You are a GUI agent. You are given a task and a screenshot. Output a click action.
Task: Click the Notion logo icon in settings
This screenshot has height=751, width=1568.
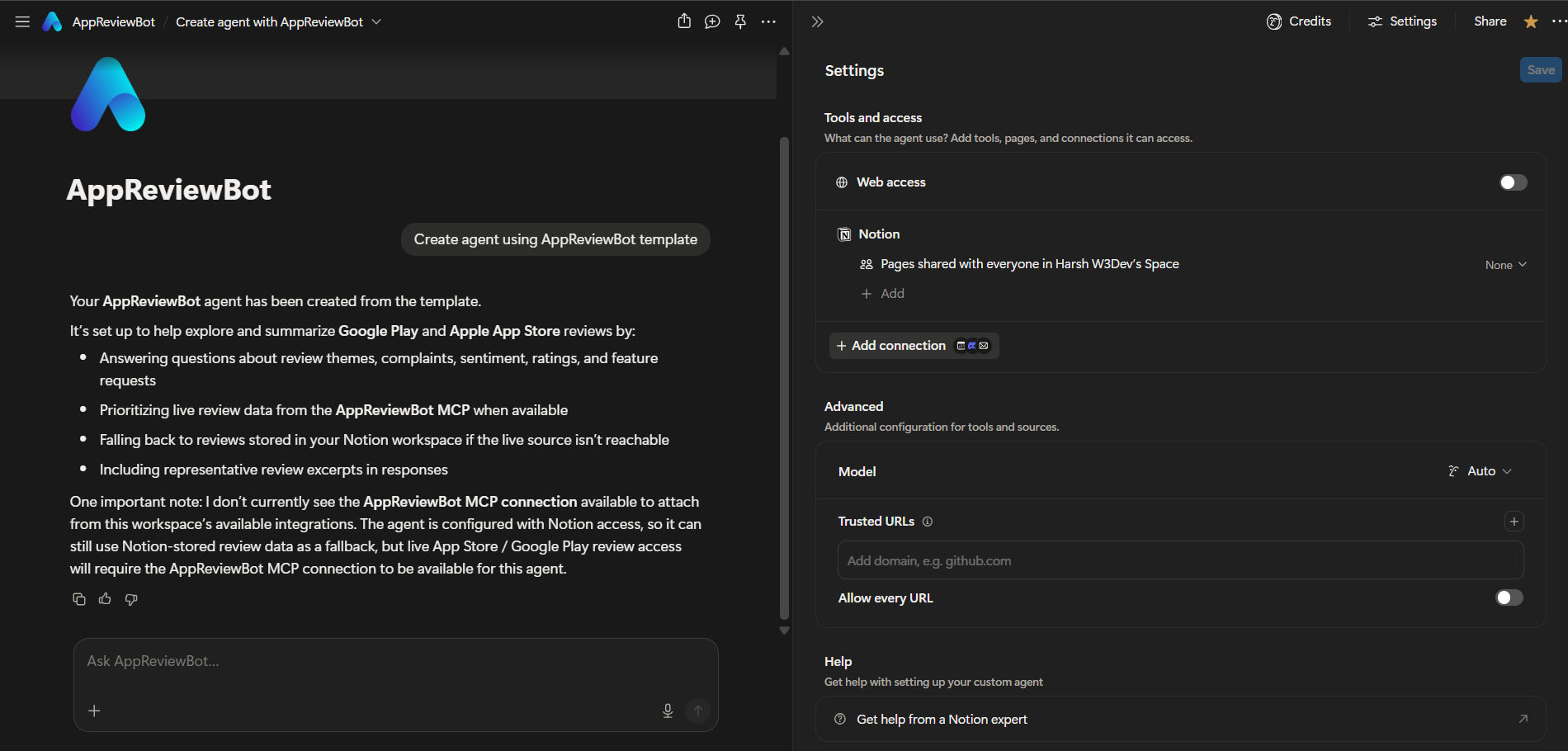coord(844,234)
